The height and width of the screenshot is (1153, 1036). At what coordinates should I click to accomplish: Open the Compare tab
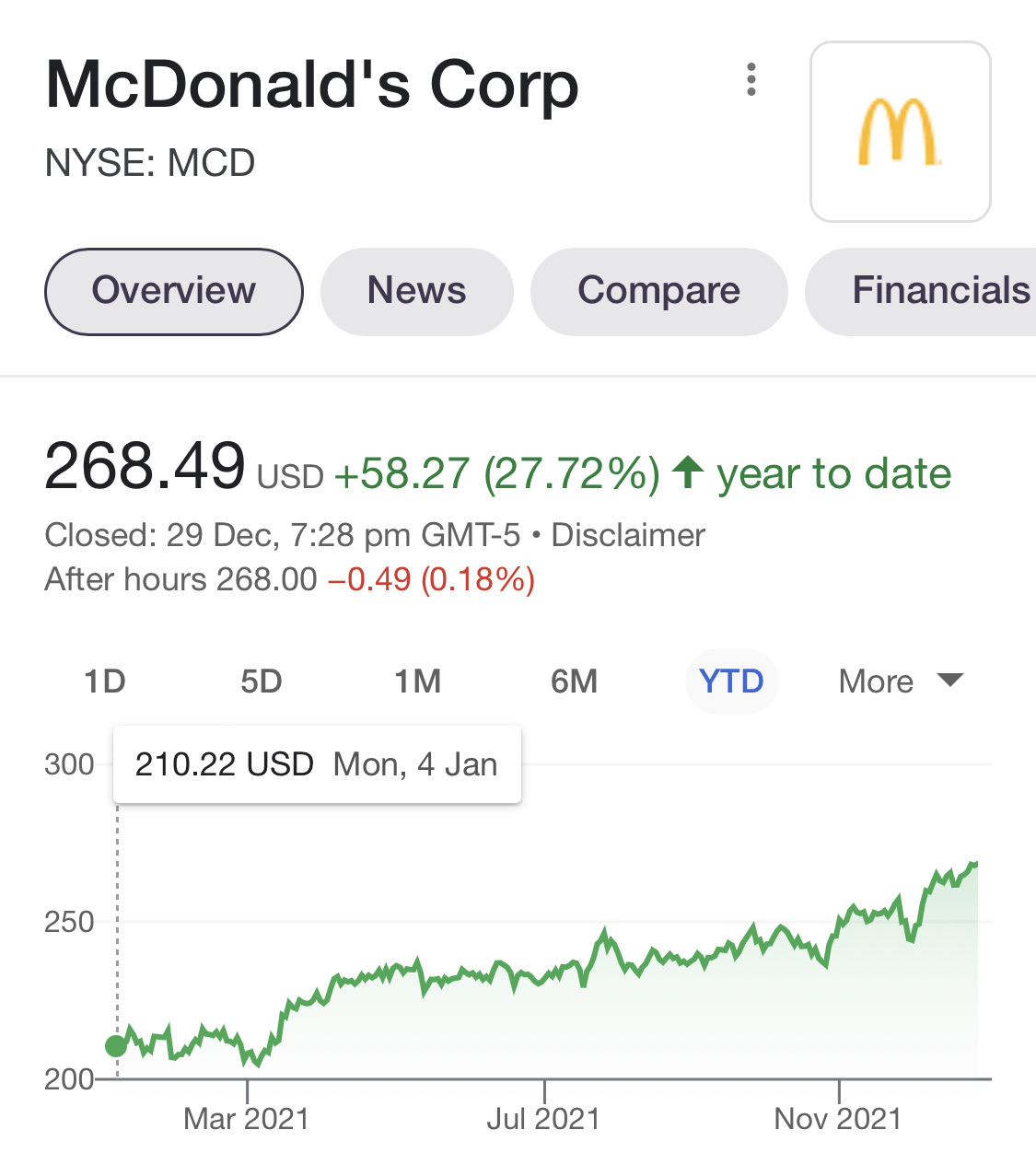point(658,291)
